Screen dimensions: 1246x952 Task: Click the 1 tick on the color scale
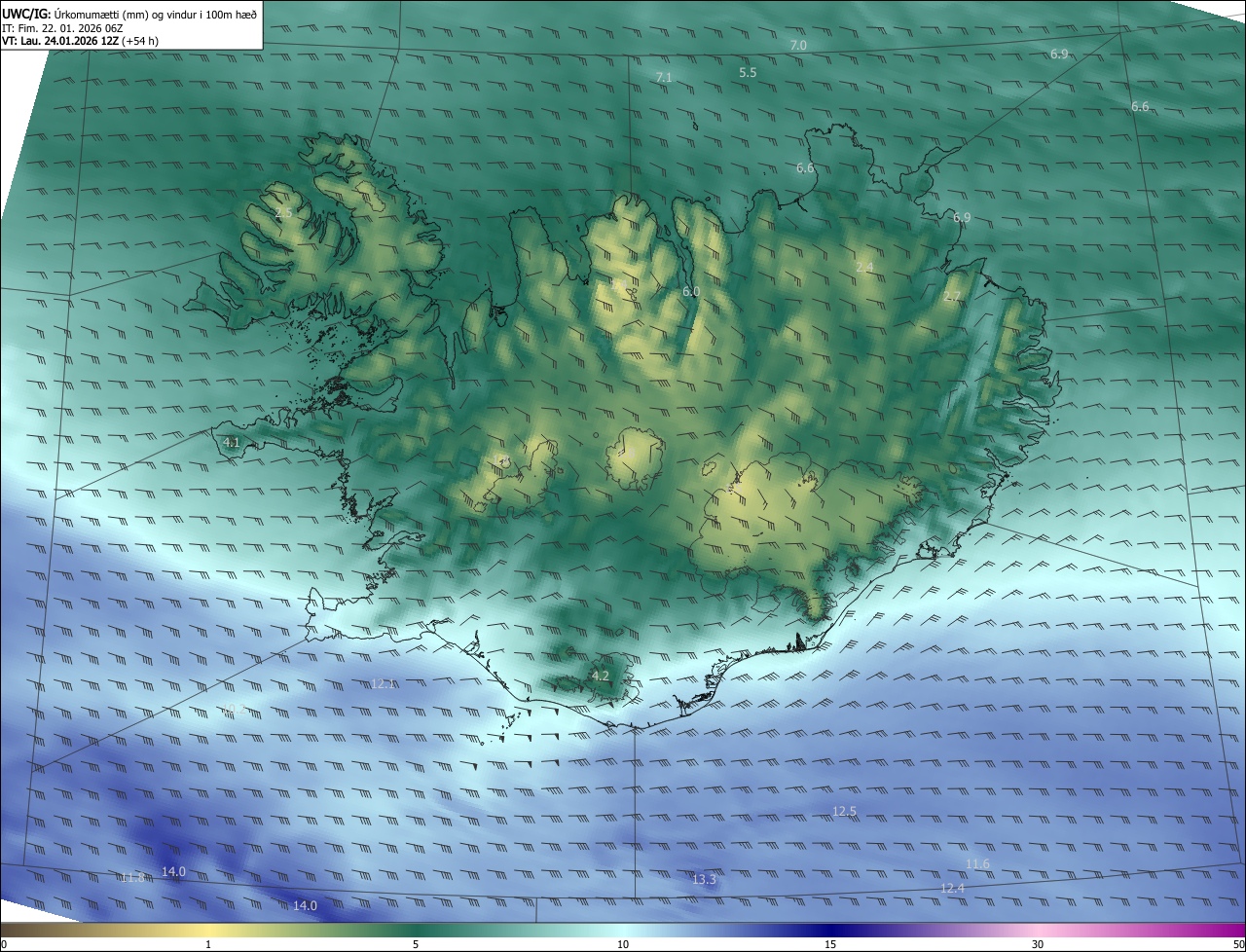pos(208,945)
